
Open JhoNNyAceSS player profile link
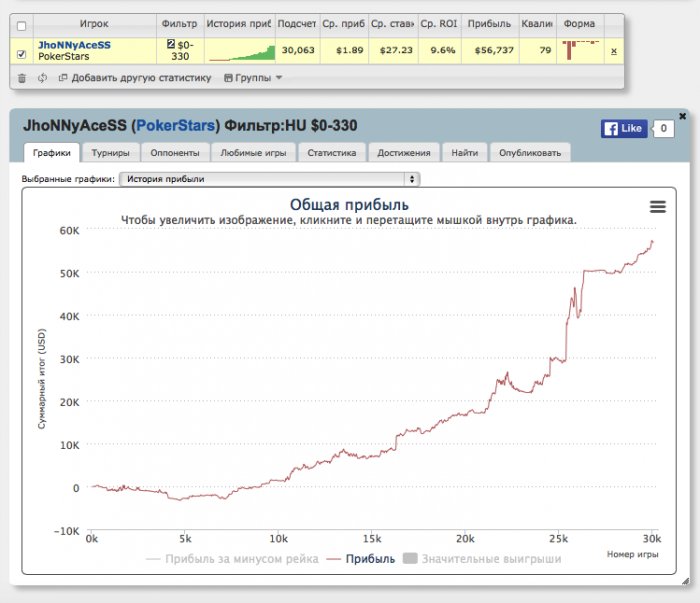click(74, 45)
